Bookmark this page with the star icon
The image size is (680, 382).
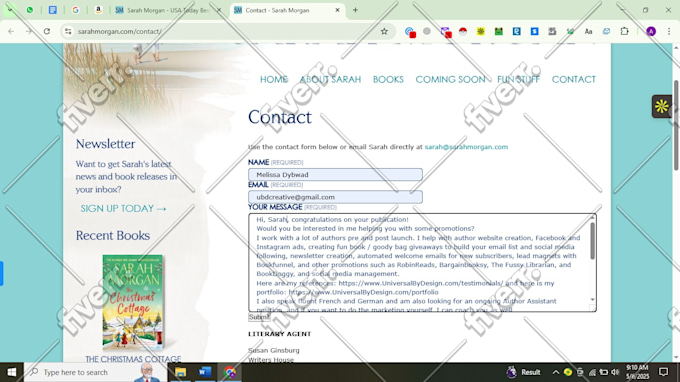[x=384, y=31]
